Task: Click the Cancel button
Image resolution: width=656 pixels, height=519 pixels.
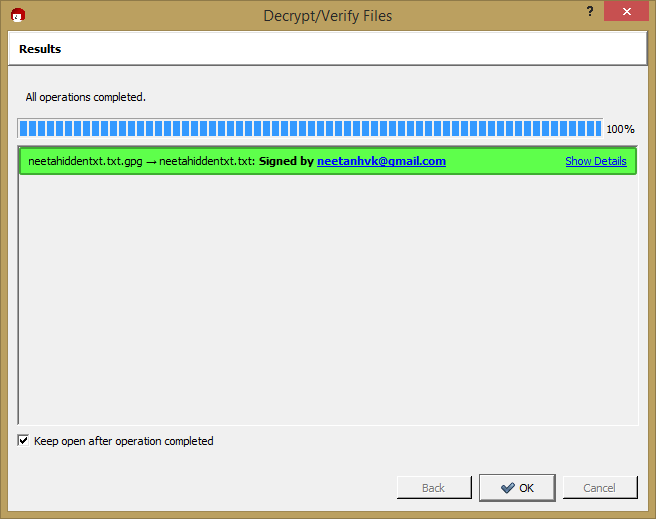Action: click(599, 488)
